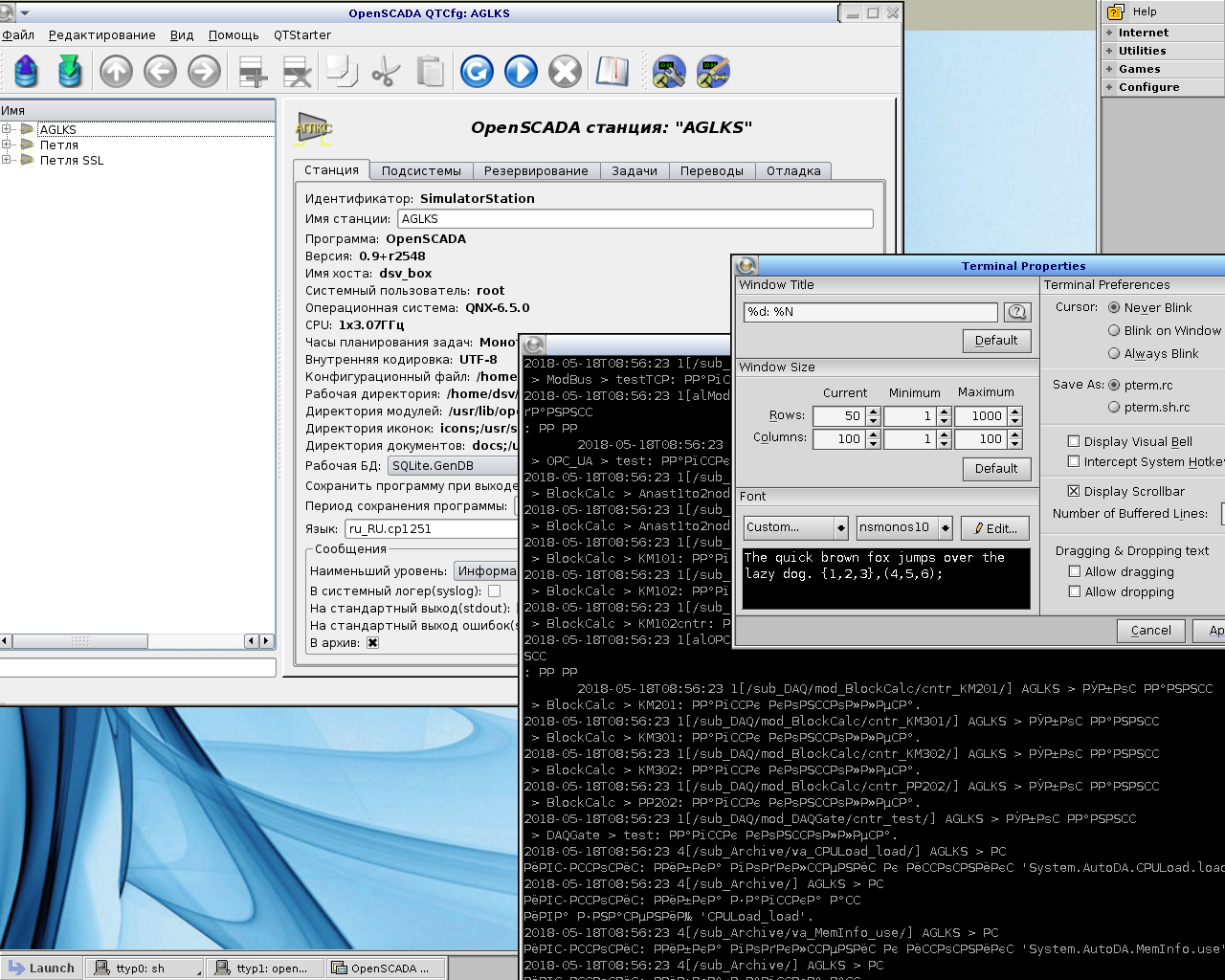Expand the AGLKS tree node
Screen dimensions: 1225x980
[x=7, y=129]
